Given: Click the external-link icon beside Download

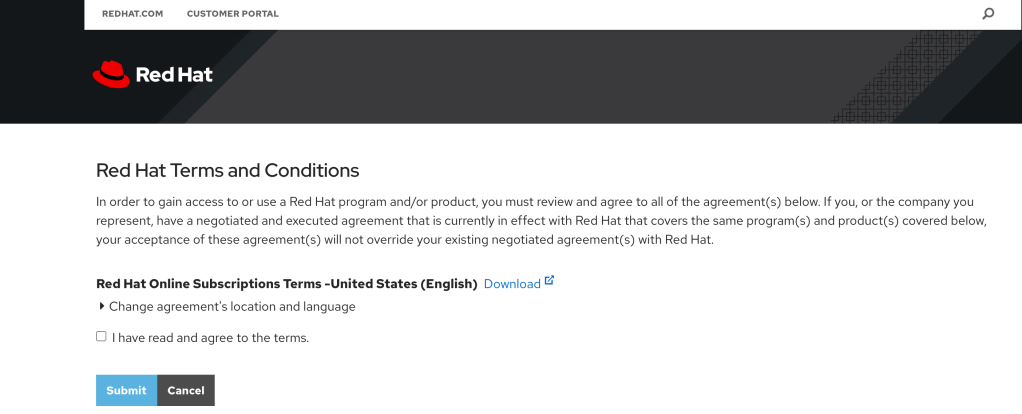Looking at the screenshot, I should [x=549, y=282].
